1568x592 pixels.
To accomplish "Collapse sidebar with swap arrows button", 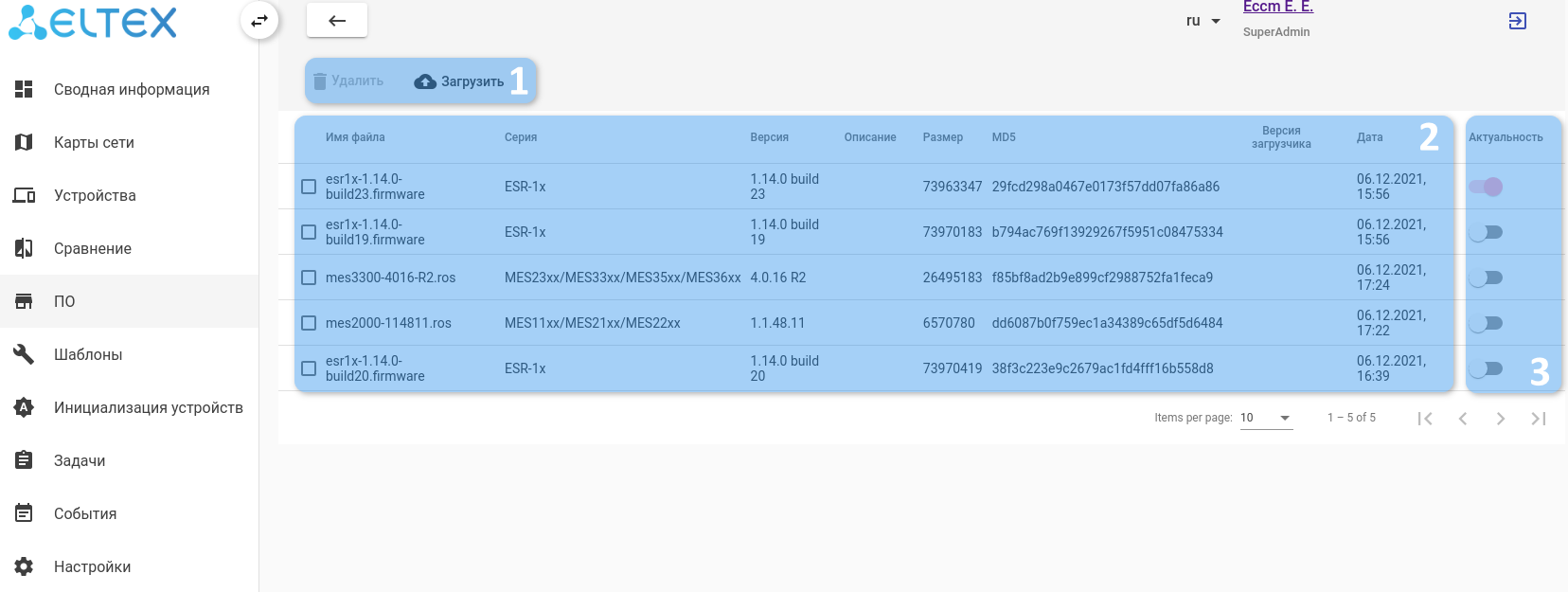I will tap(259, 20).
